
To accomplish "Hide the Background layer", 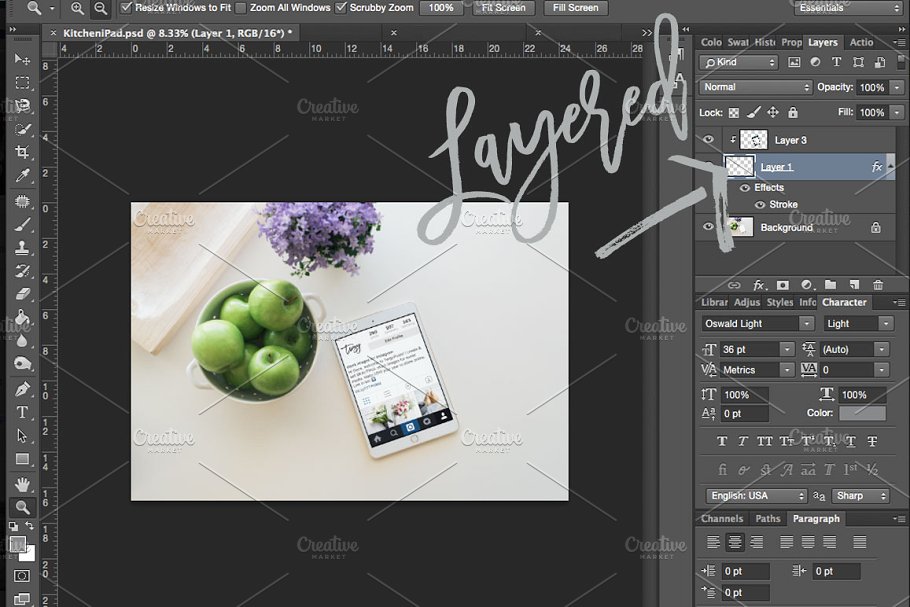I will click(x=709, y=225).
